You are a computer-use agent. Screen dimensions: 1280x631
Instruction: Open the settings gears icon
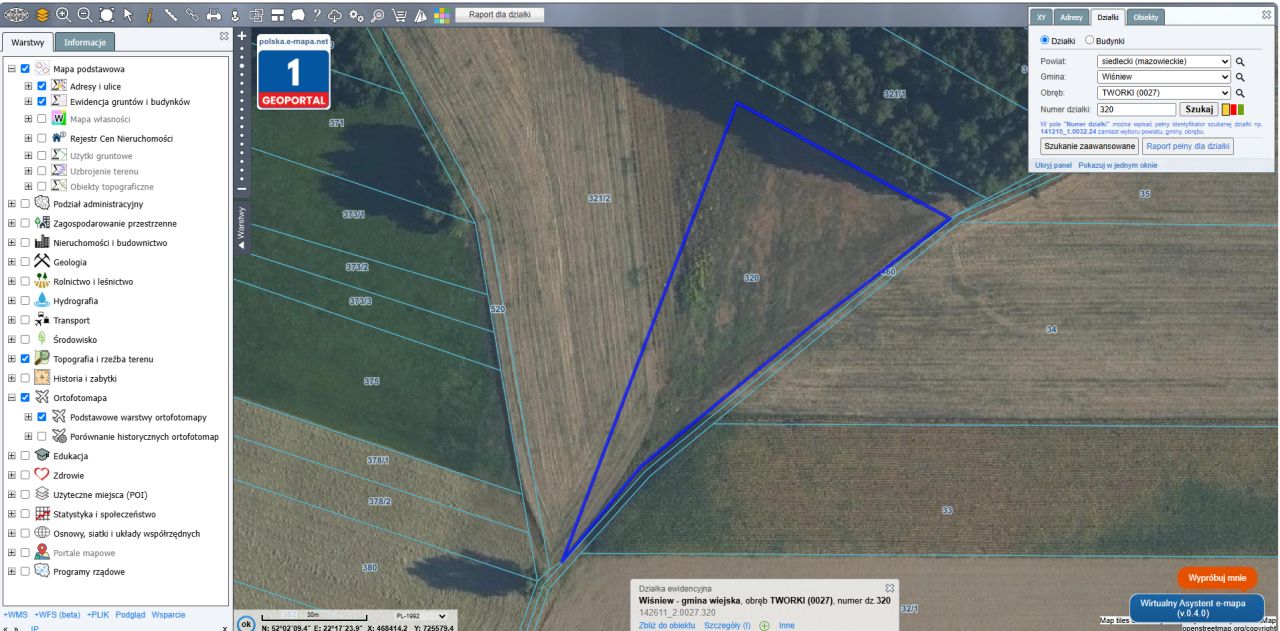tap(356, 15)
